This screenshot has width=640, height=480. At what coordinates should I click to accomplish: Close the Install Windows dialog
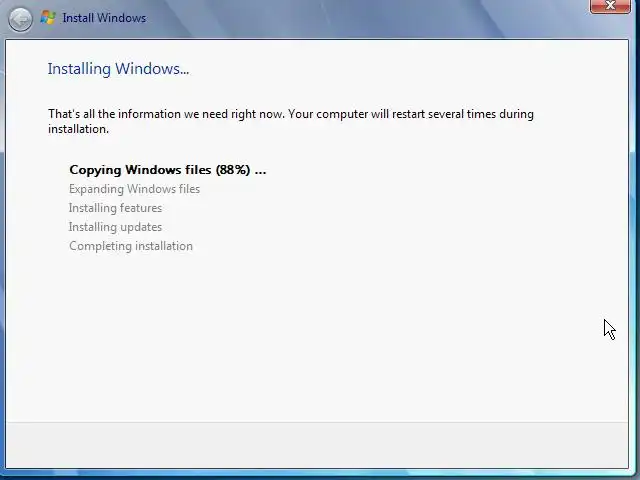(610, 6)
